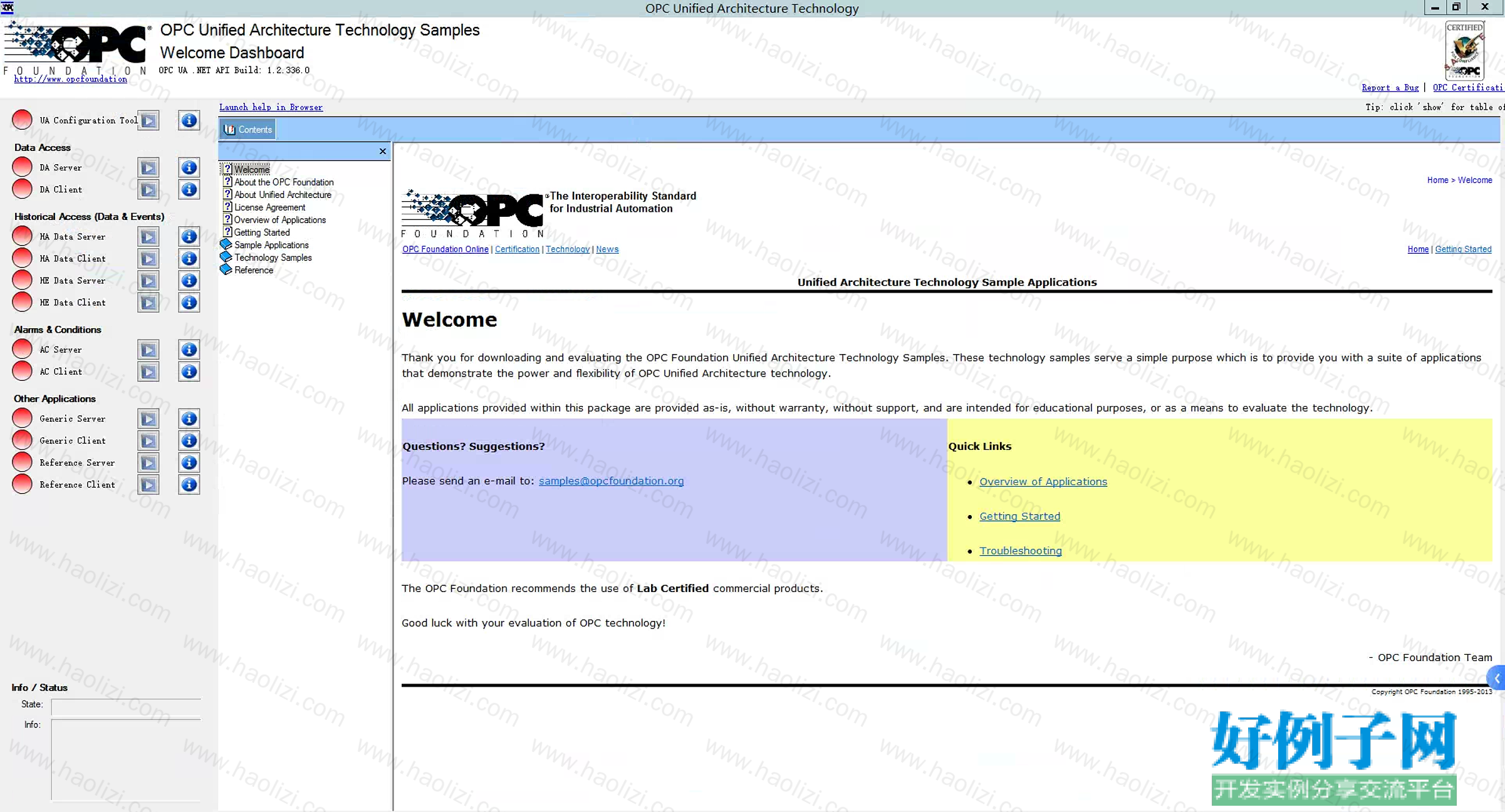Launch the Reference Client

pos(148,484)
